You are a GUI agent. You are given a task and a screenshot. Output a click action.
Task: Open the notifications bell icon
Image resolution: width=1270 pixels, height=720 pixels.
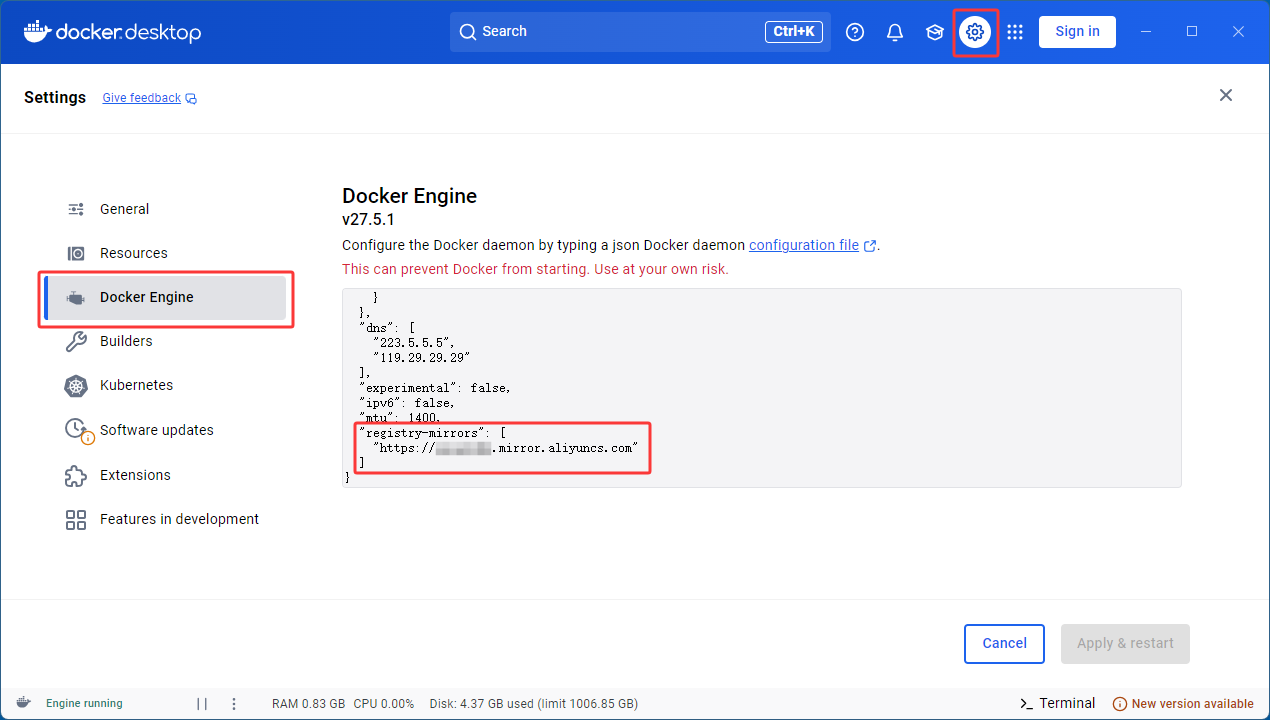click(895, 32)
